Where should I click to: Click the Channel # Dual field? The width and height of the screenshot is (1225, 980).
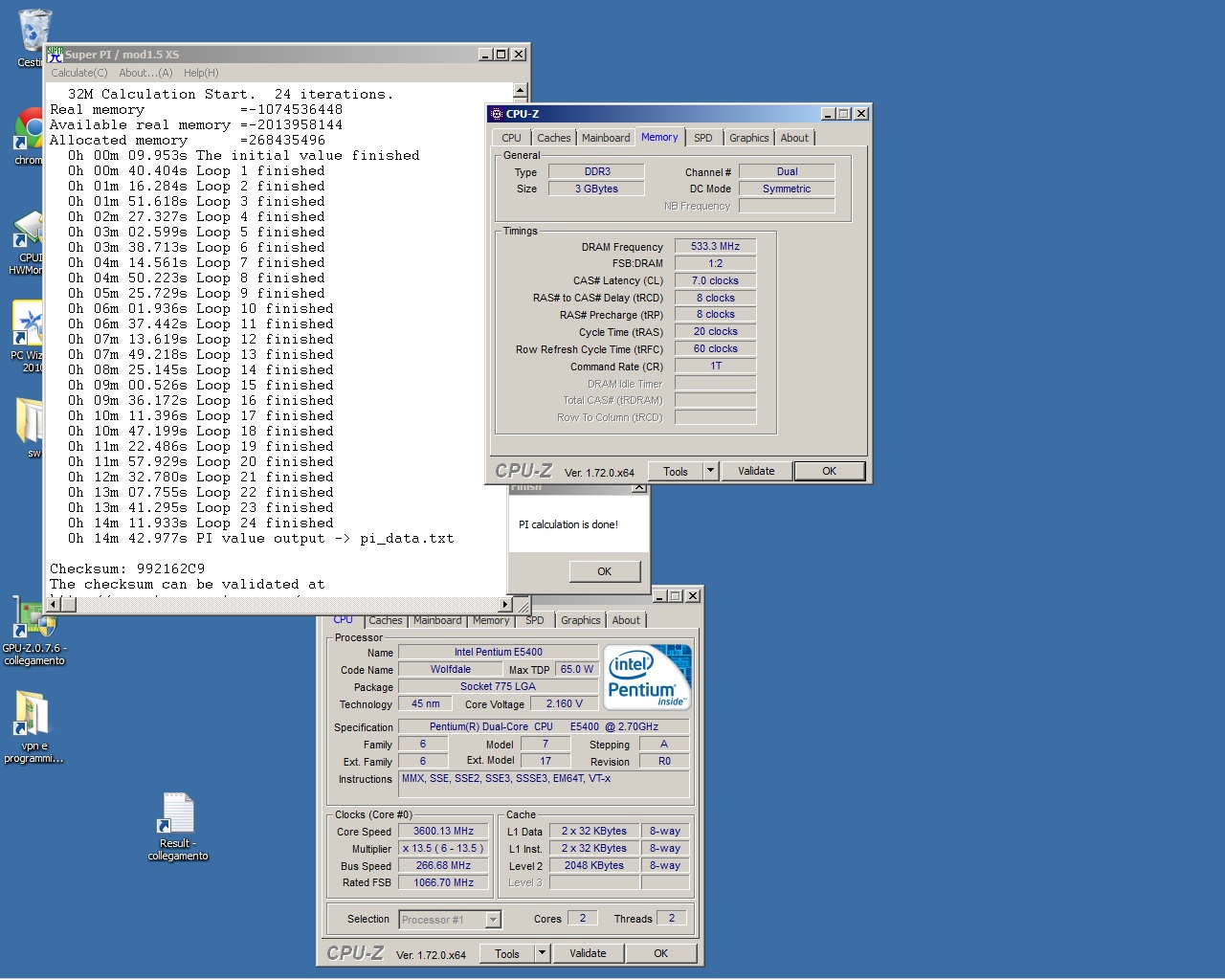787,171
